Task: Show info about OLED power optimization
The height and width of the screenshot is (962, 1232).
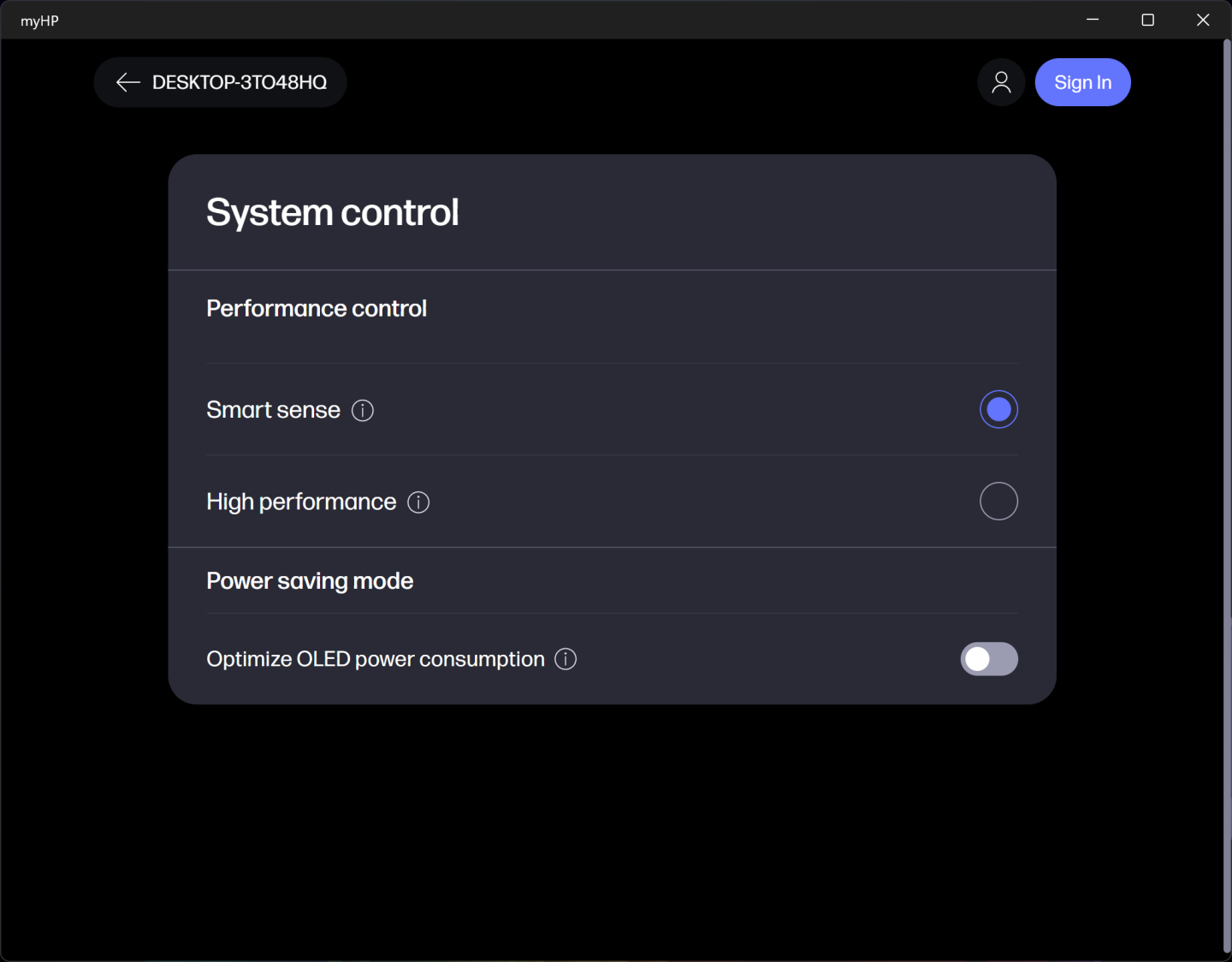Action: point(566,659)
